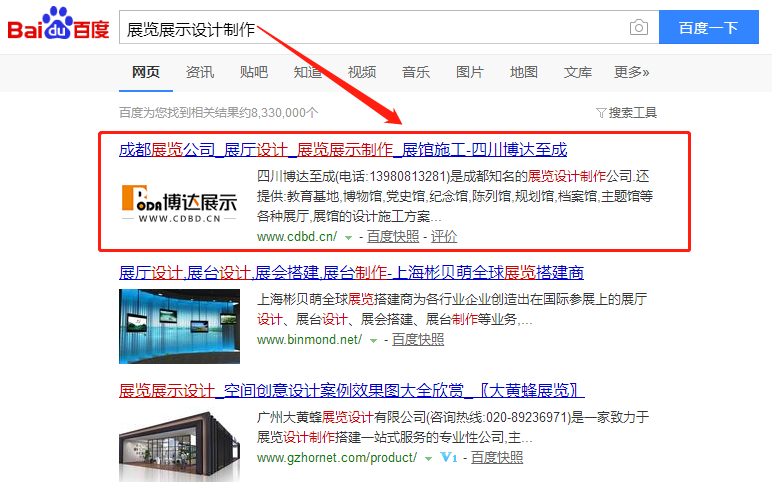Screen dimensions: 772x495
Task: Open 百度快照 for the binmond.net result
Action: tap(417, 340)
